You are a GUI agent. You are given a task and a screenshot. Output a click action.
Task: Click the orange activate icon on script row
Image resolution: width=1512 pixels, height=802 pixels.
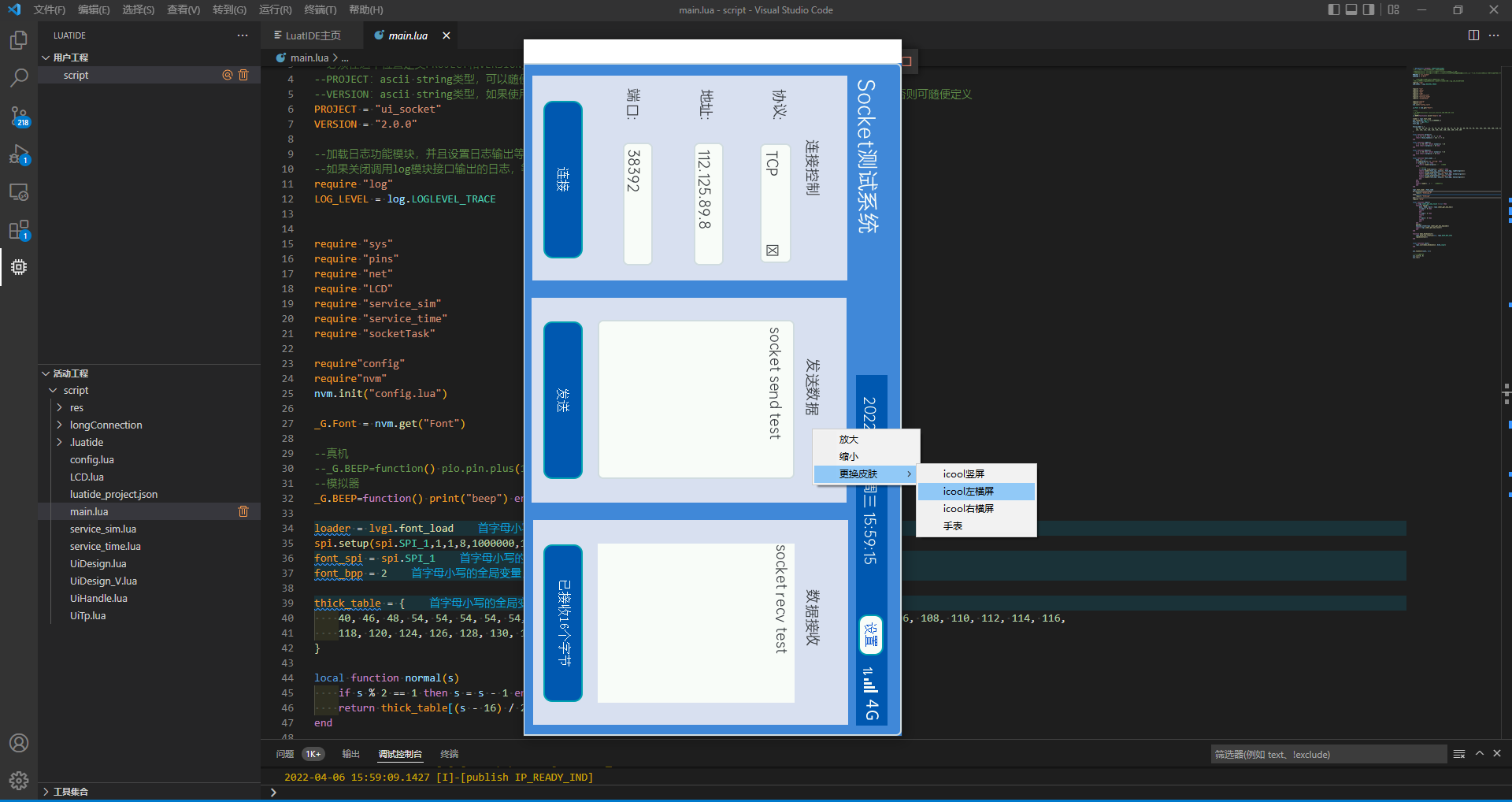click(227, 75)
